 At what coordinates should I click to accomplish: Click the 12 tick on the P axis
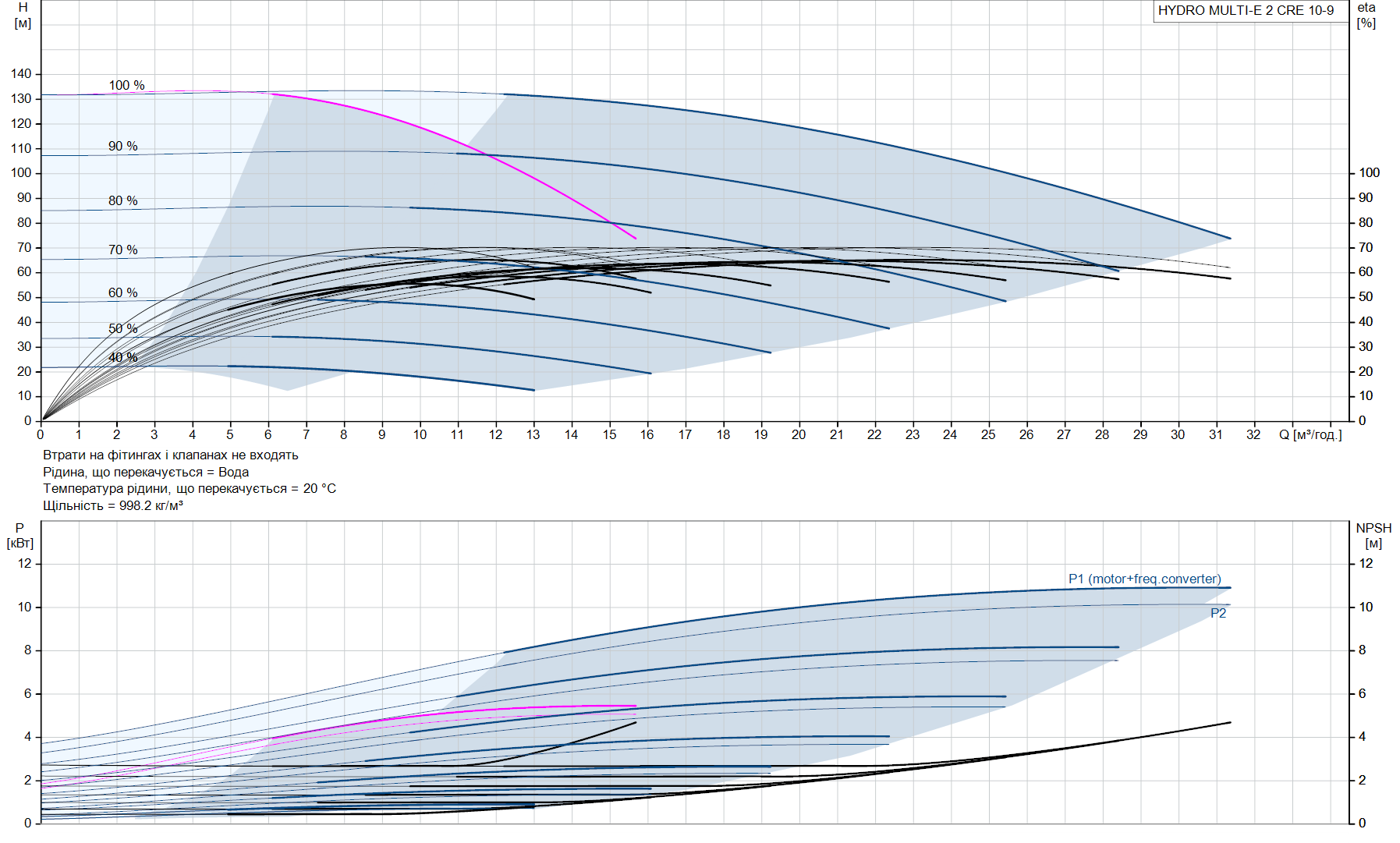coord(25,564)
